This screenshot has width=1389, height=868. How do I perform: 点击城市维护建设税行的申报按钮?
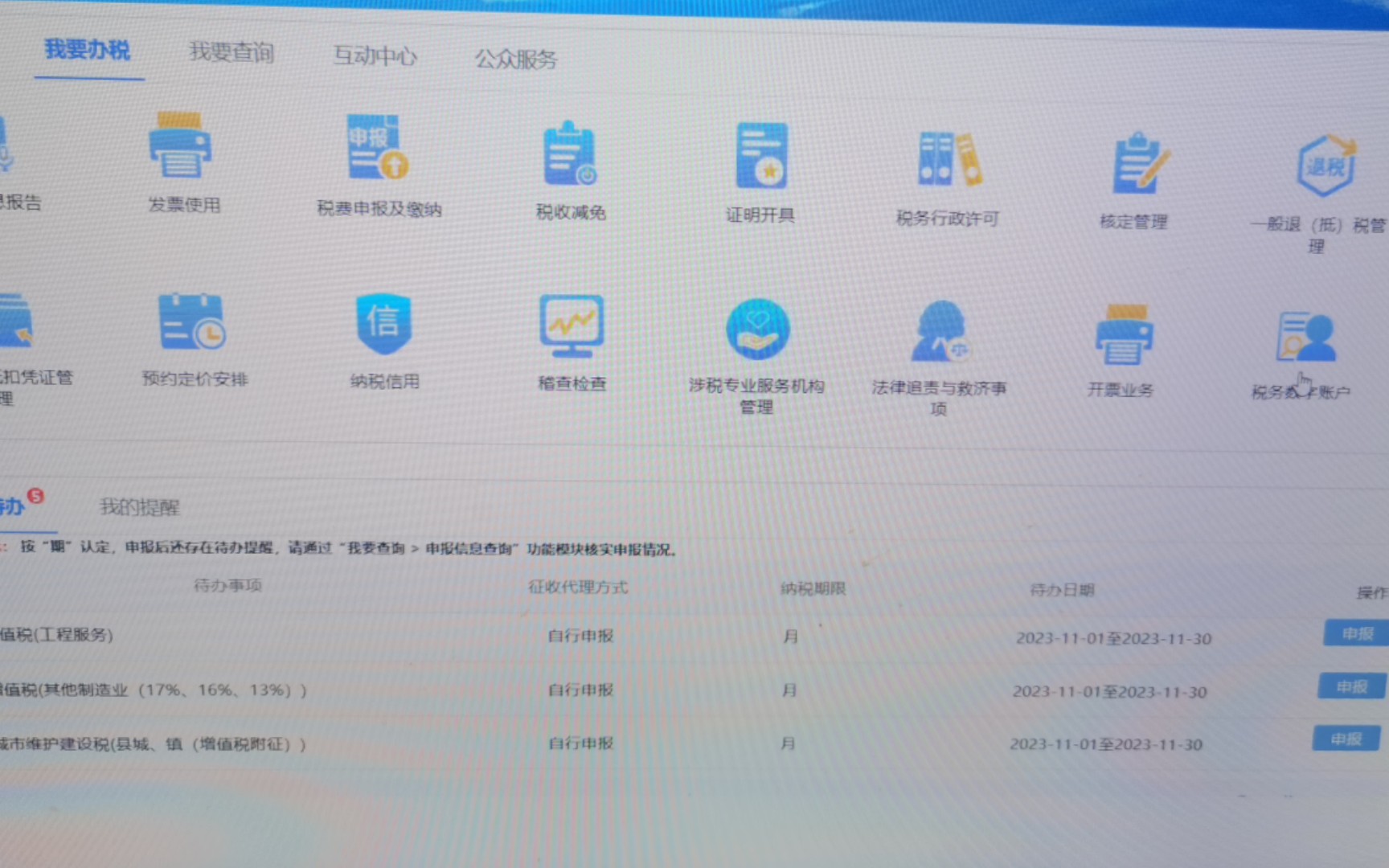(x=1349, y=738)
